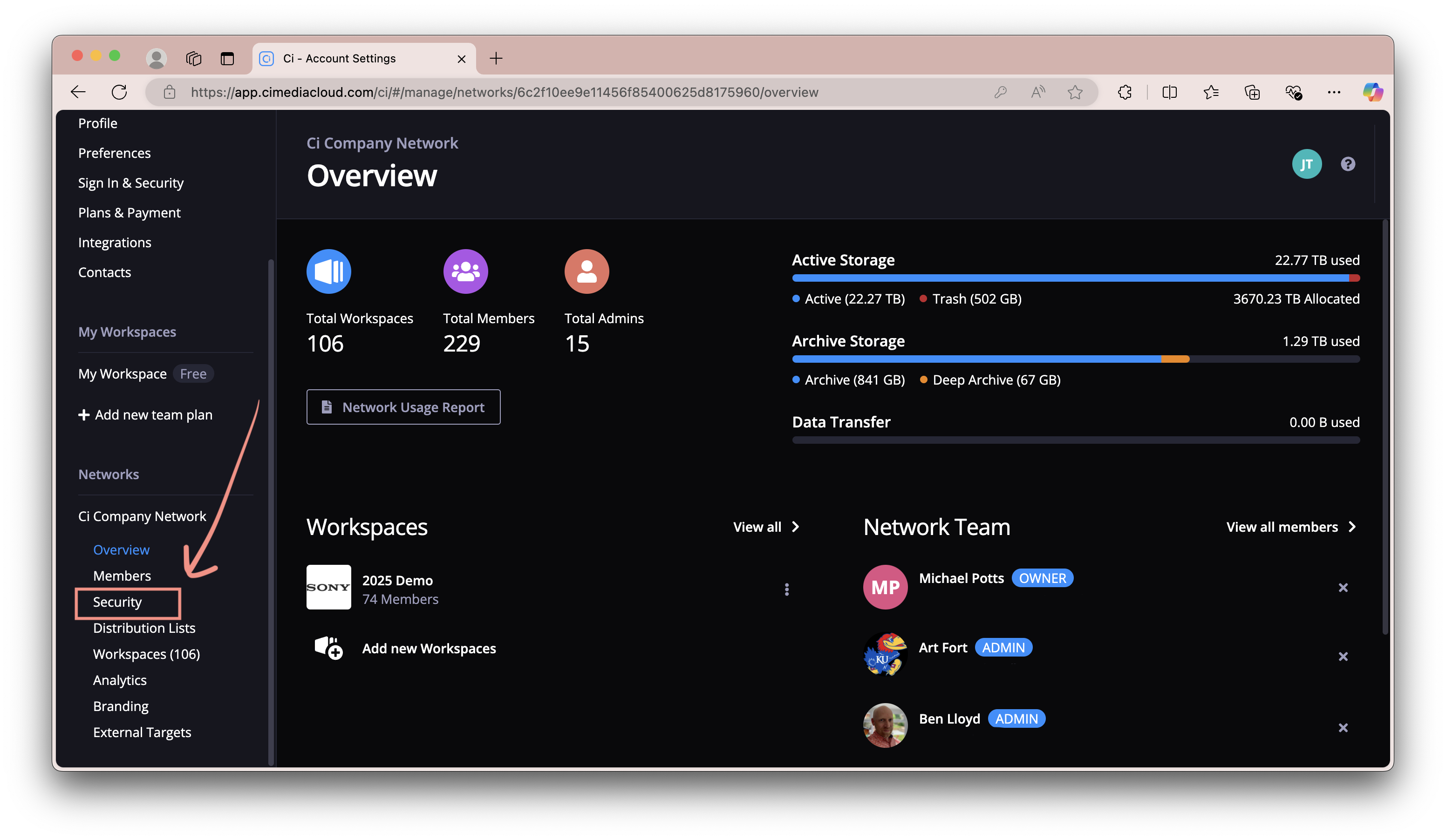
Task: Click the Add new Workspaces icon
Action: pyautogui.click(x=329, y=648)
